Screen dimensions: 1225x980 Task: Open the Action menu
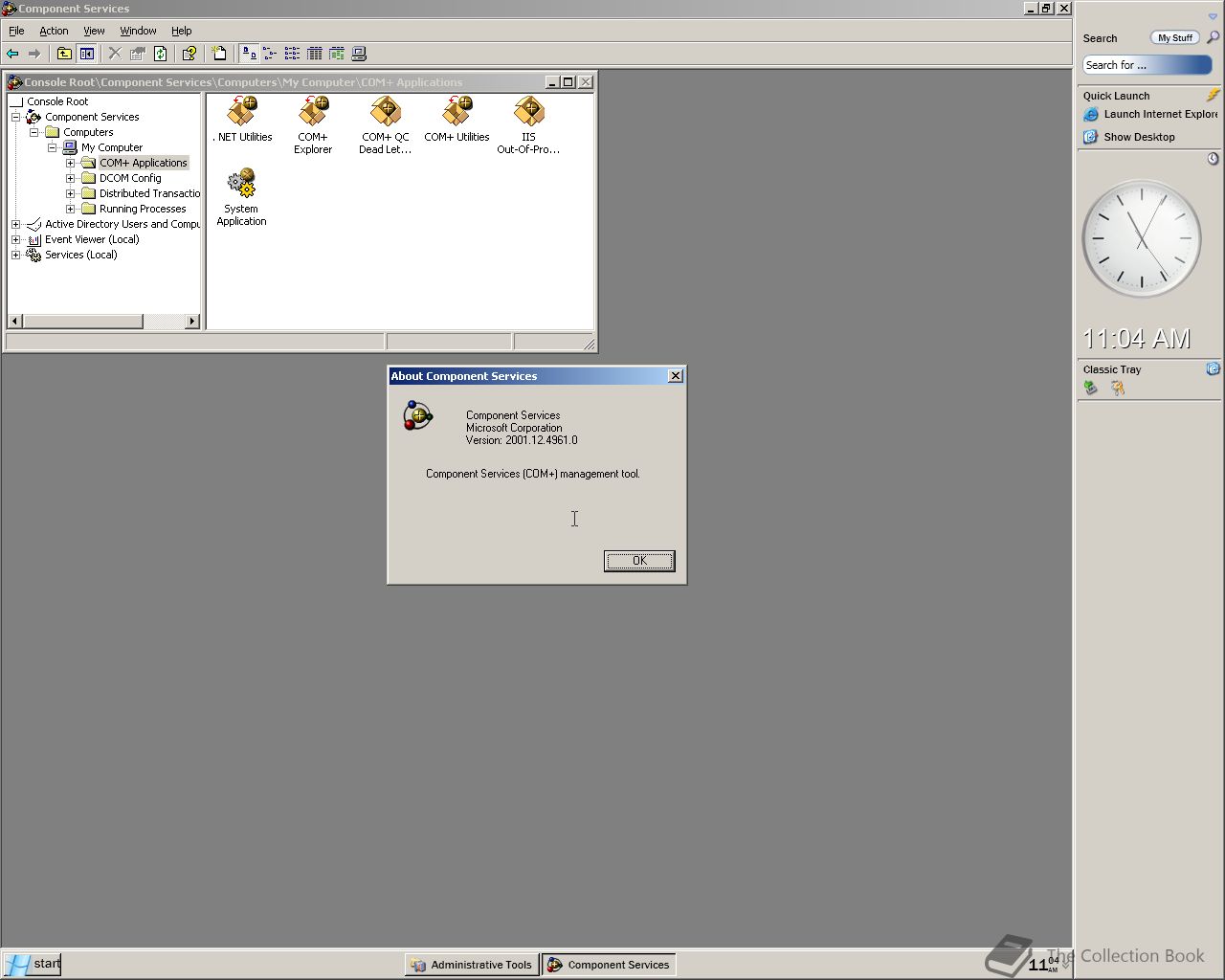(x=54, y=31)
